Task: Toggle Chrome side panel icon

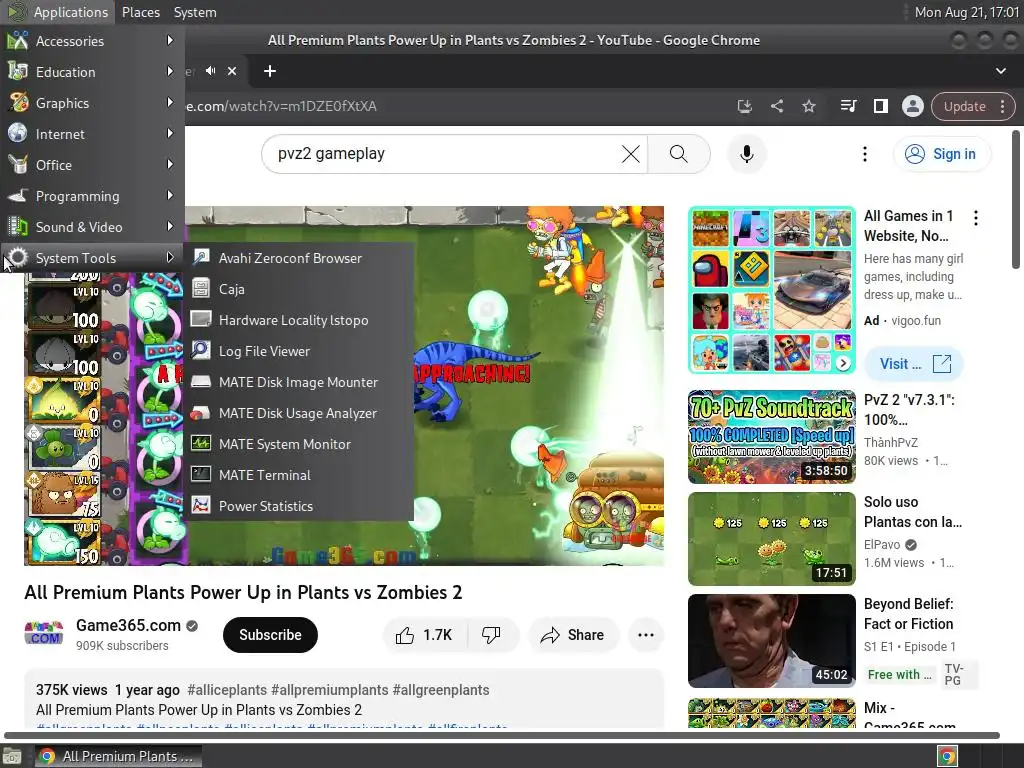Action: pyautogui.click(x=880, y=106)
